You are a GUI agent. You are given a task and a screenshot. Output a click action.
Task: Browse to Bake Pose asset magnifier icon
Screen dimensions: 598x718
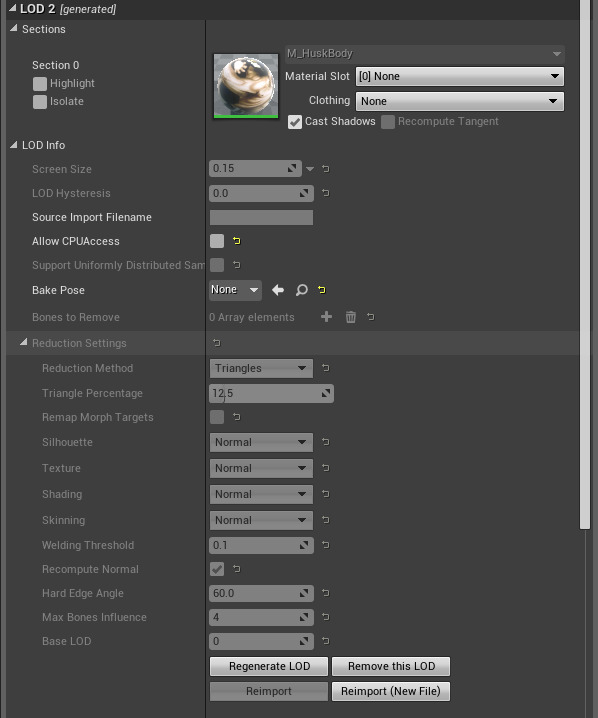pyautogui.click(x=301, y=290)
